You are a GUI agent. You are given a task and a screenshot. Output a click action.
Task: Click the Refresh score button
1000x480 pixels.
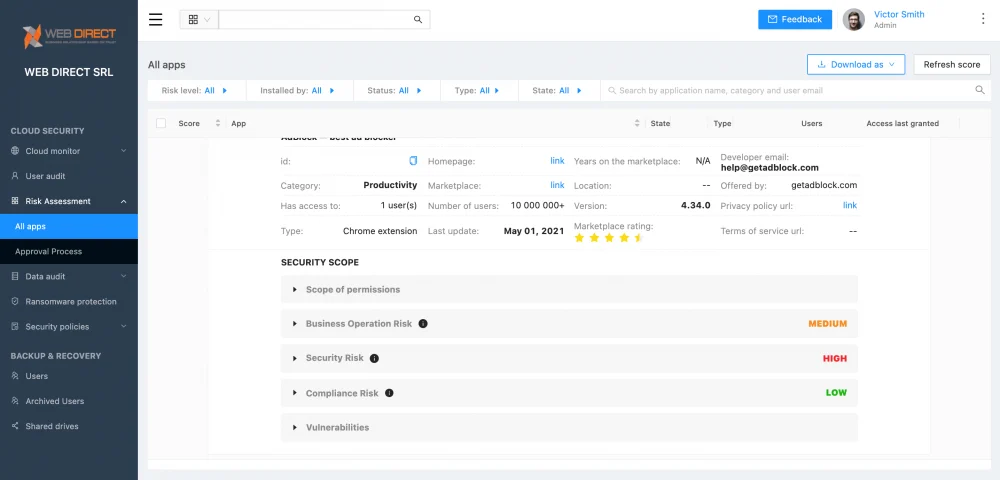(x=952, y=64)
